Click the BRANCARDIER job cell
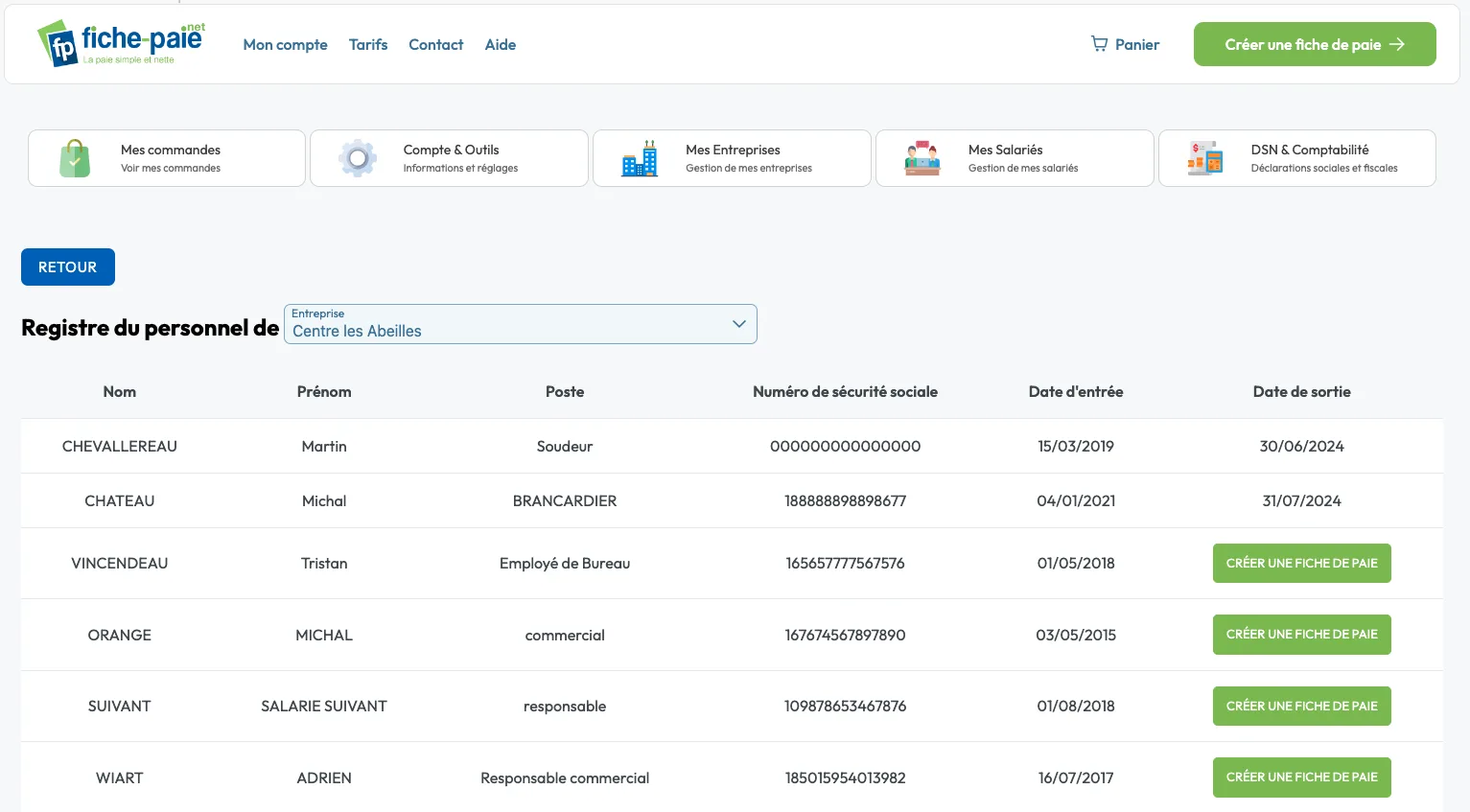This screenshot has width=1470, height=812. (x=565, y=500)
